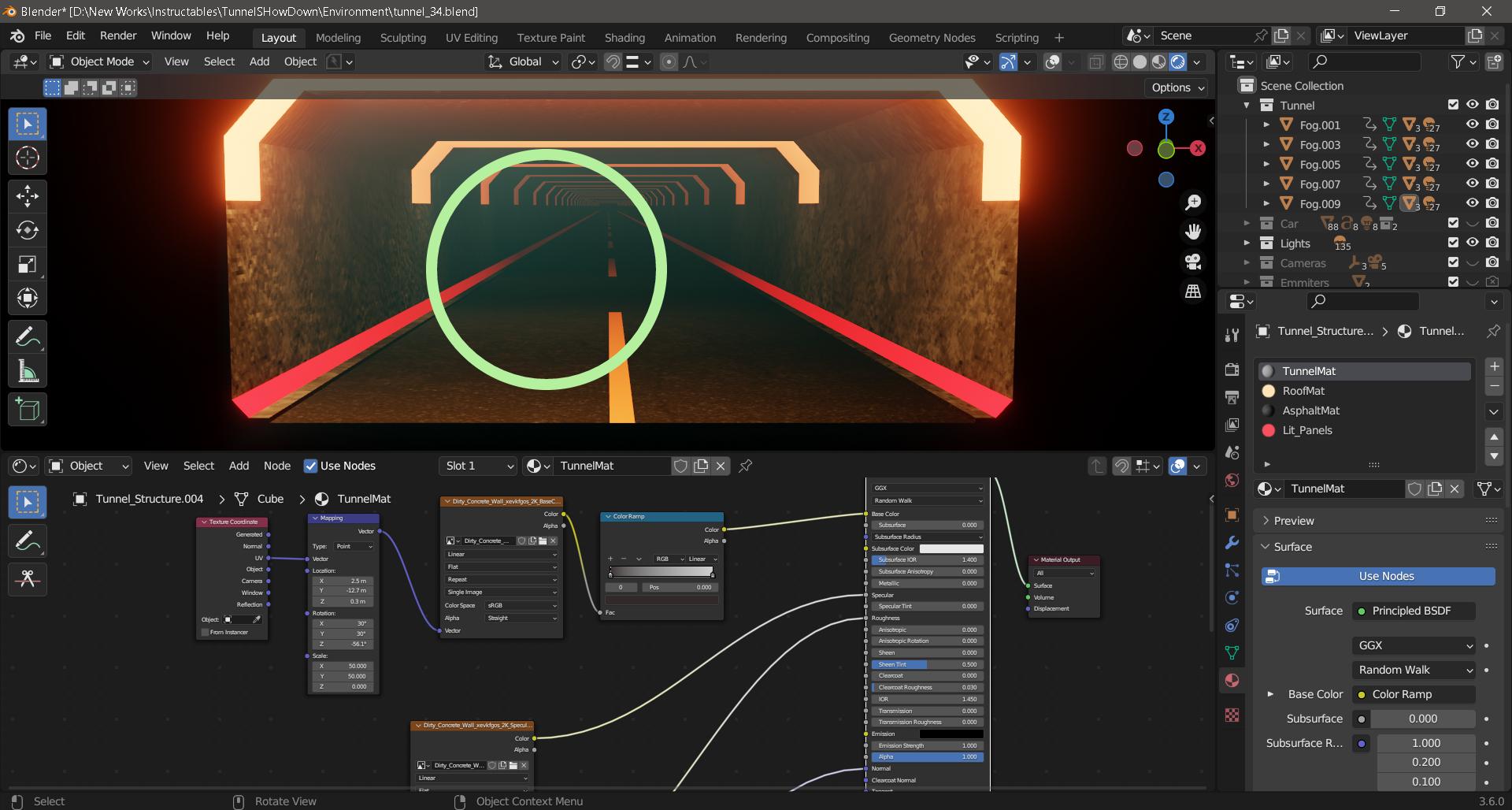Activate the Scale tool

[28, 264]
